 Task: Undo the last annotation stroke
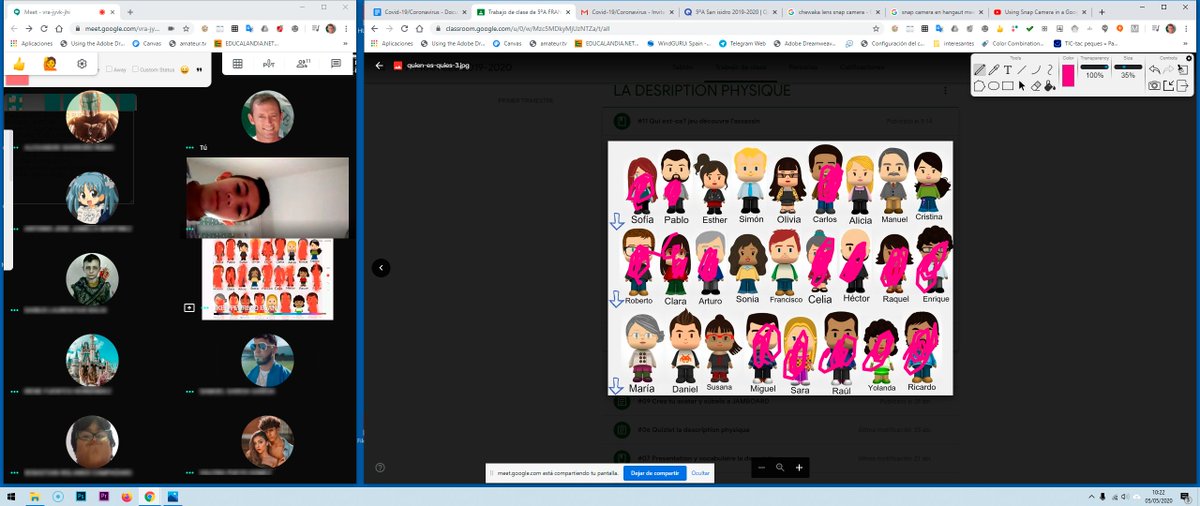point(1155,70)
